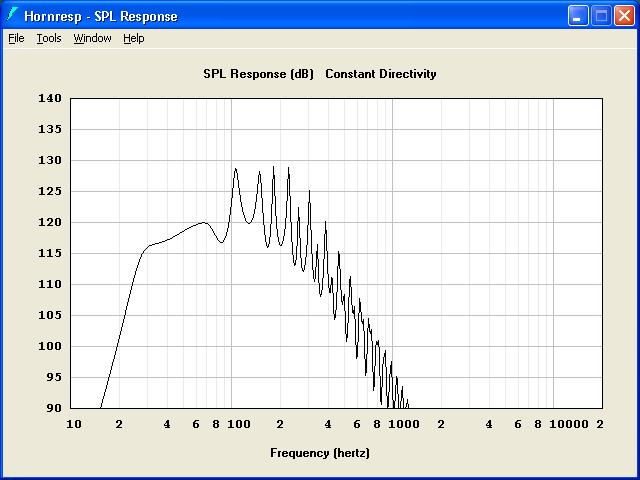Viewport: 640px width, 480px height.
Task: Click the 'SPL Response (dB)' chart title
Action: (258, 74)
